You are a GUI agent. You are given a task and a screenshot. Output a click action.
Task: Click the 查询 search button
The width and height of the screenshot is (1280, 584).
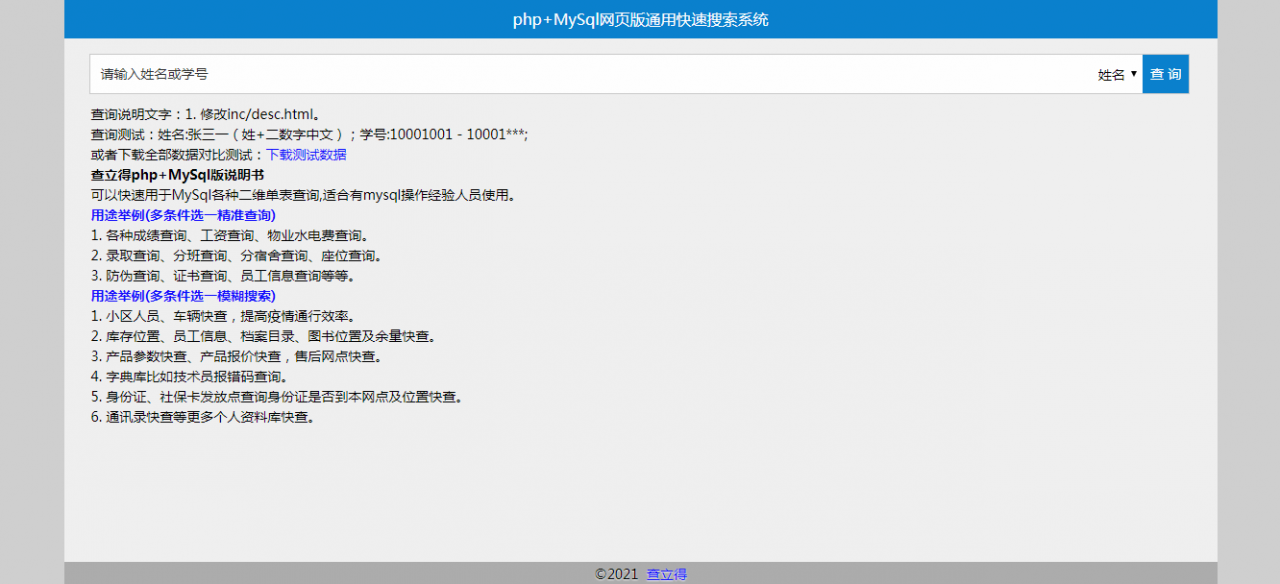(x=1165, y=73)
